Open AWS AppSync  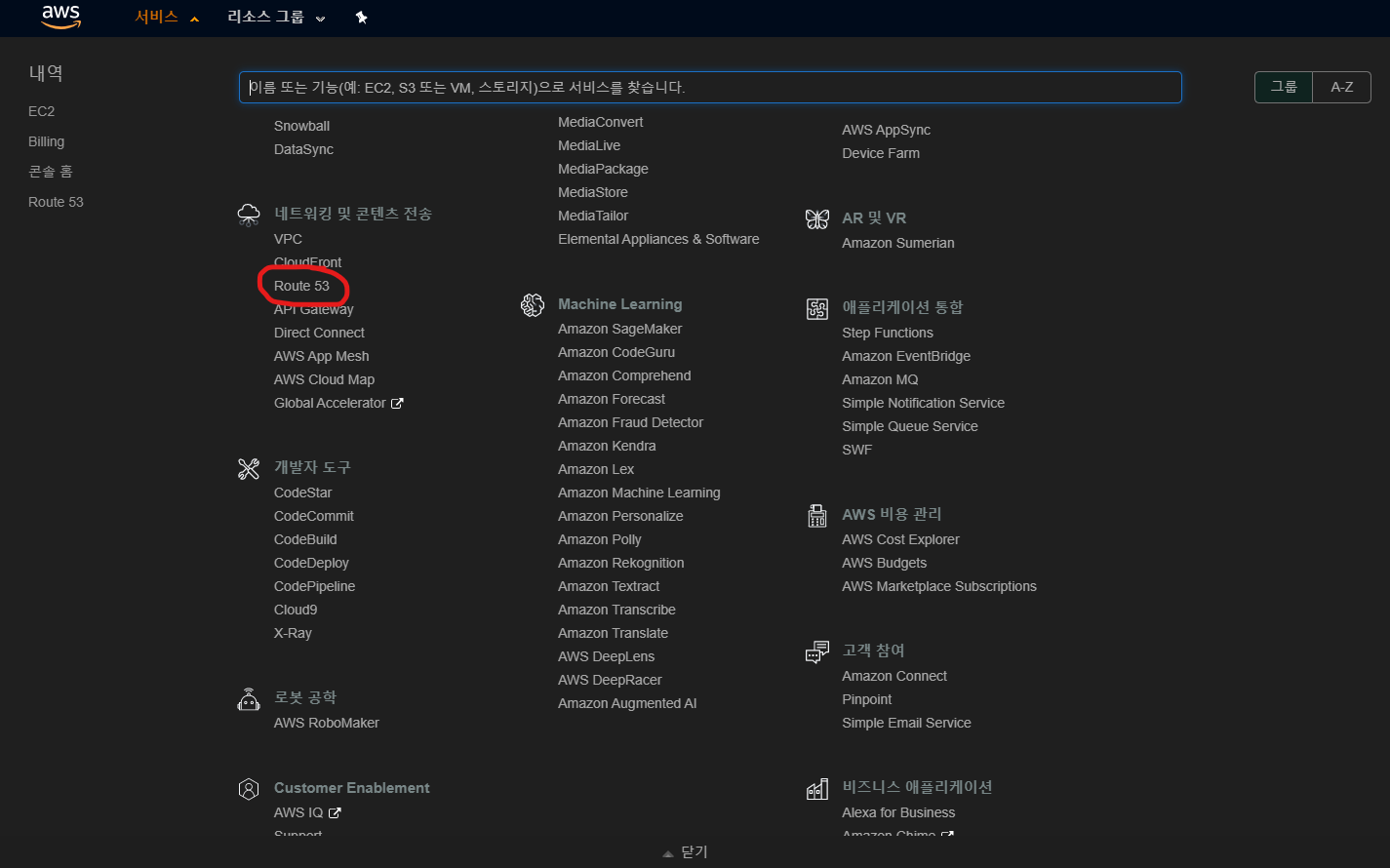[887, 130]
